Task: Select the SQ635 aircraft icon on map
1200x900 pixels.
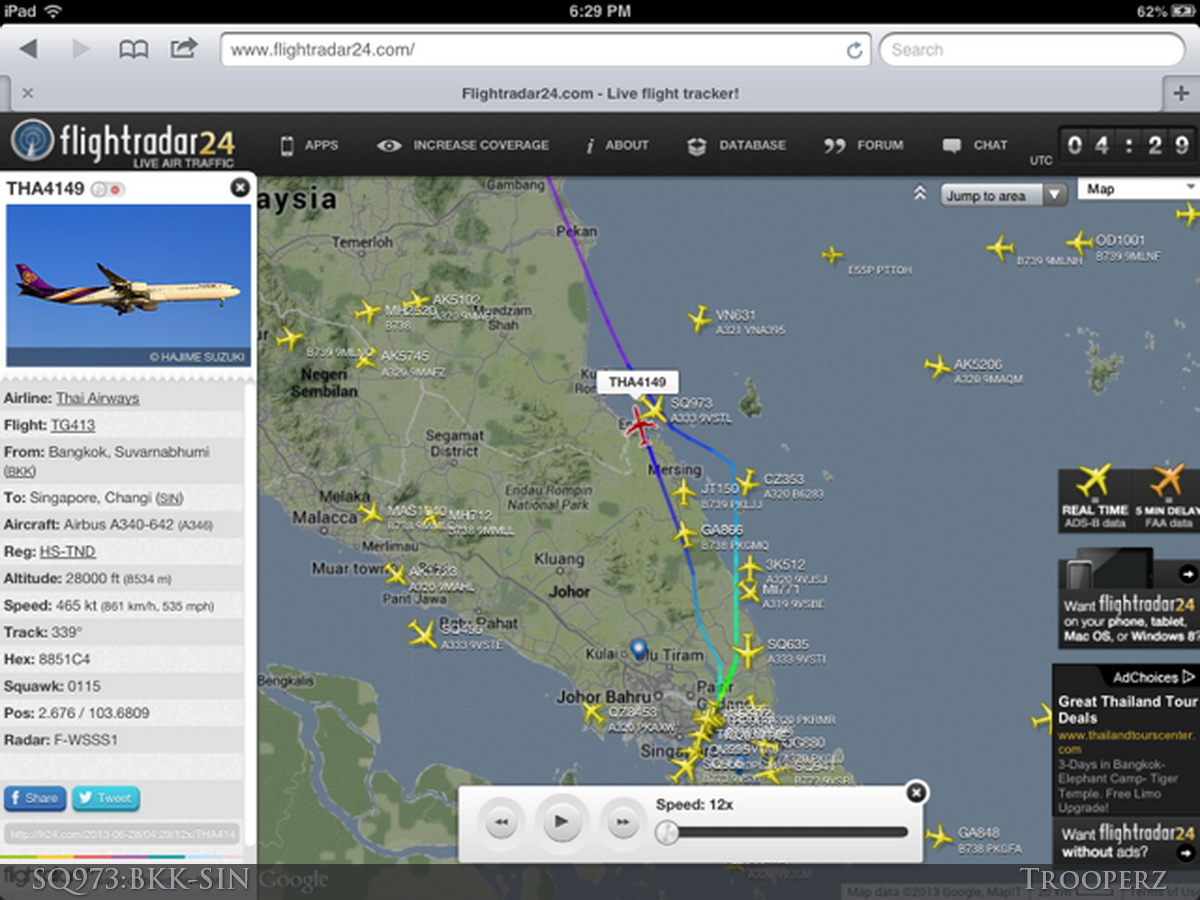Action: point(747,651)
